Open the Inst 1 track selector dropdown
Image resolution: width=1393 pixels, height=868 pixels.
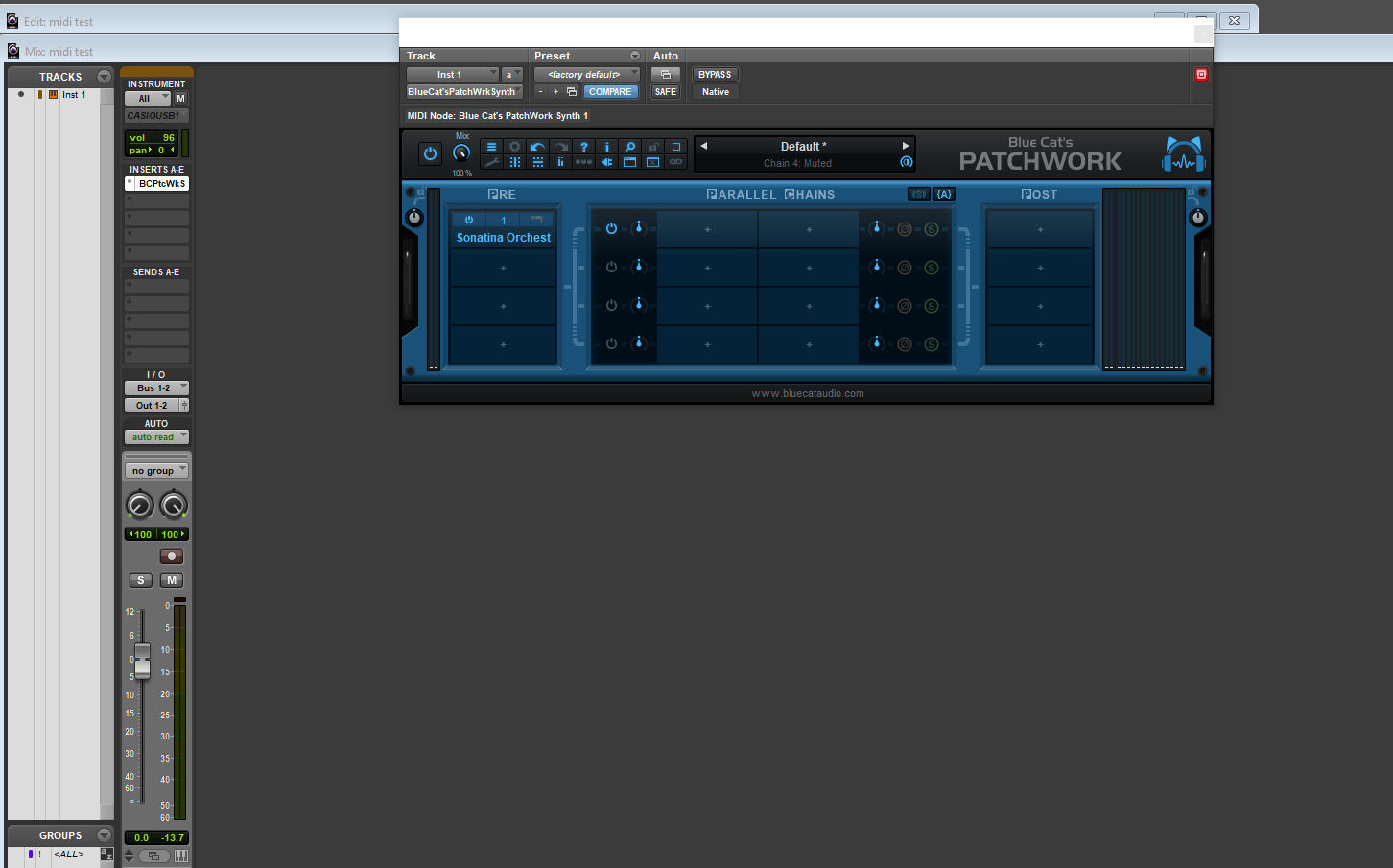[452, 74]
